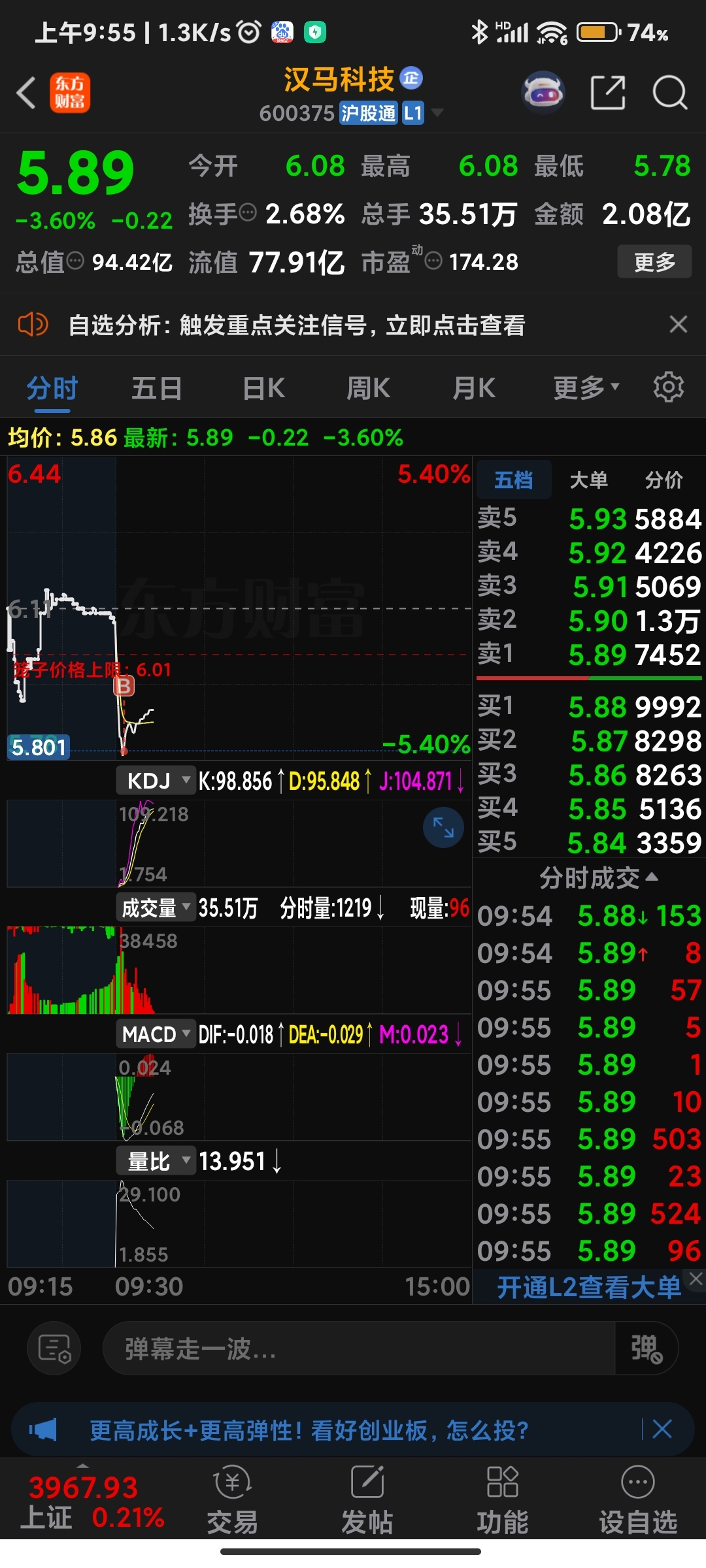Open chart settings gear icon
Screen dimensions: 706x1568
(x=669, y=387)
